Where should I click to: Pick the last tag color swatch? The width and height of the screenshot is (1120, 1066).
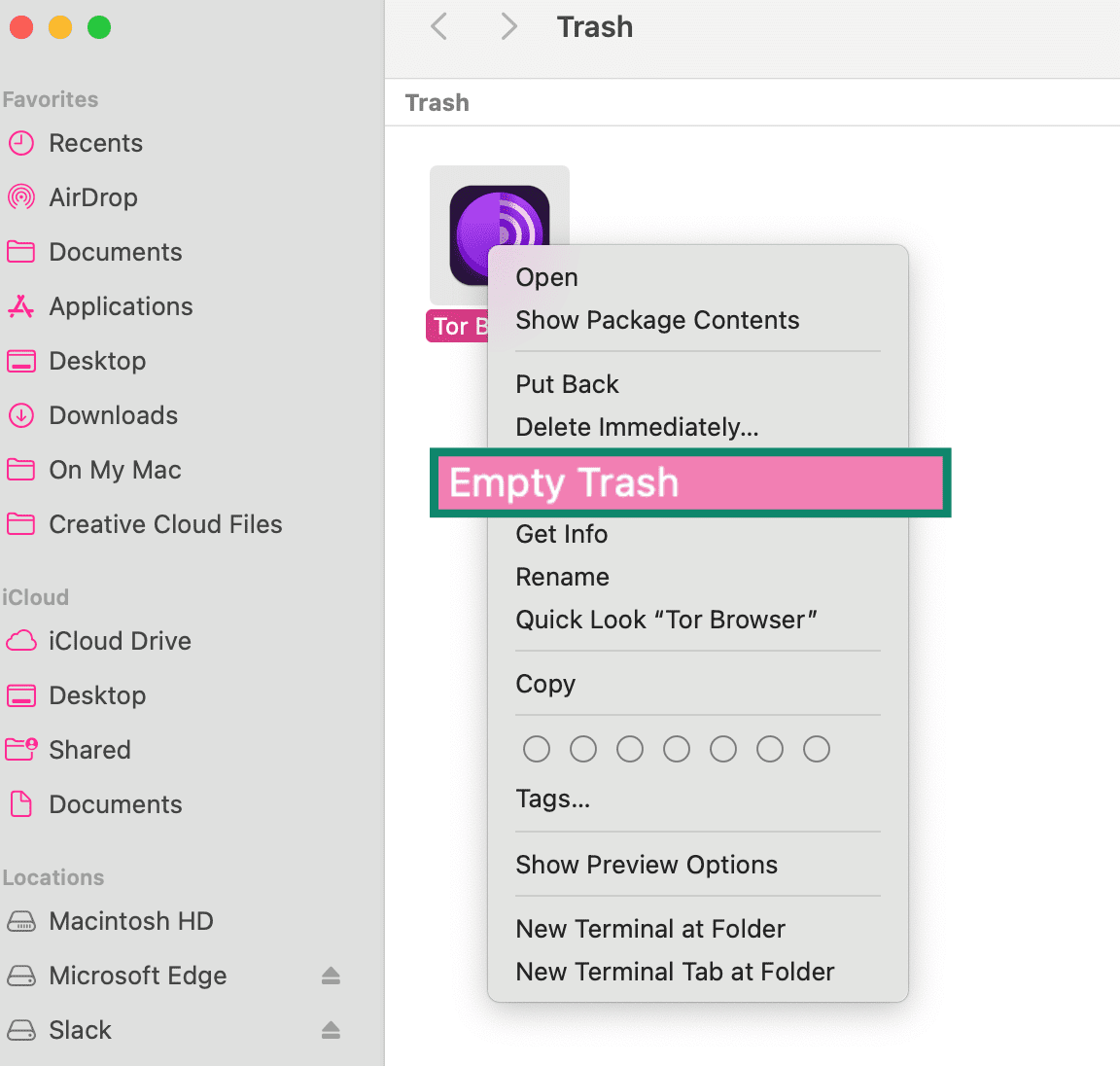(817, 749)
